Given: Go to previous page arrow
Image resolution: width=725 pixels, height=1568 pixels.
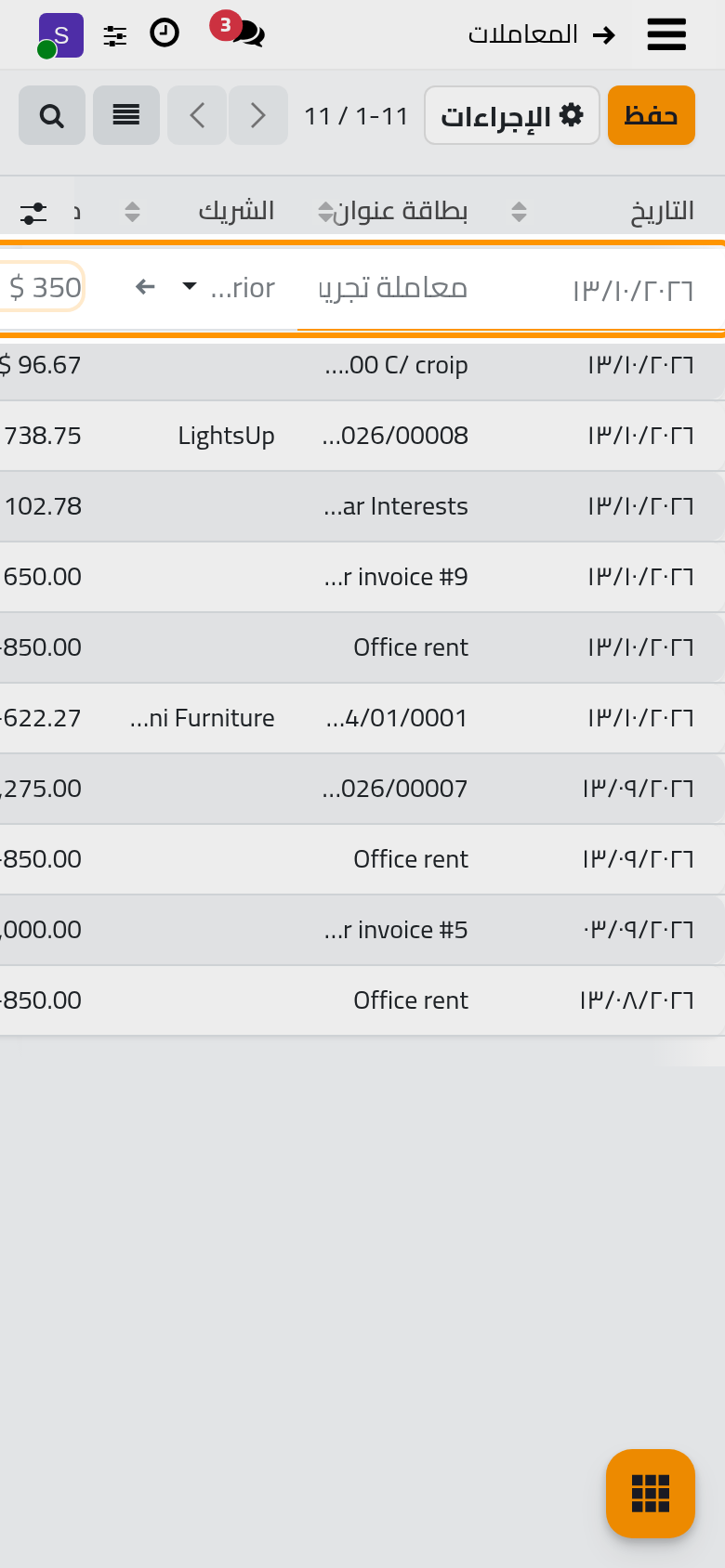Looking at the screenshot, I should (197, 115).
